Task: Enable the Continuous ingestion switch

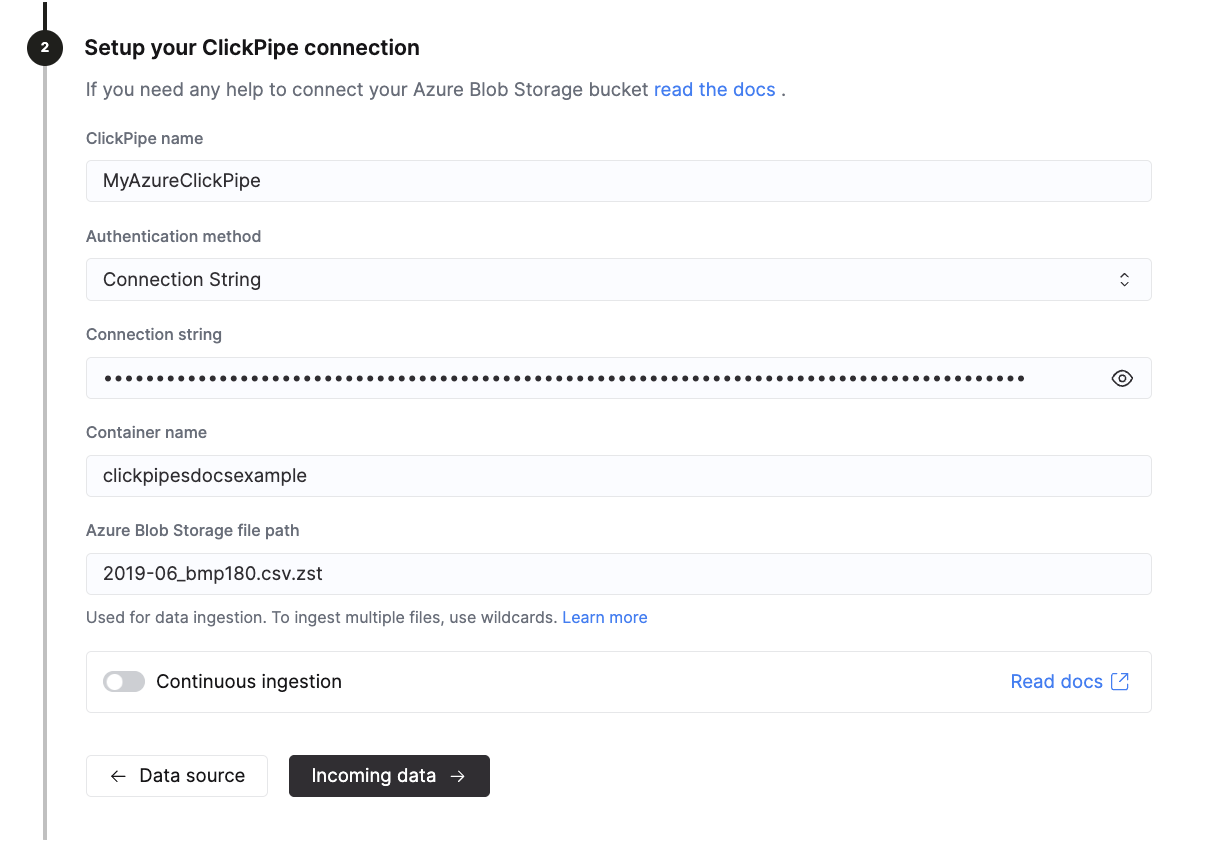Action: pos(124,681)
